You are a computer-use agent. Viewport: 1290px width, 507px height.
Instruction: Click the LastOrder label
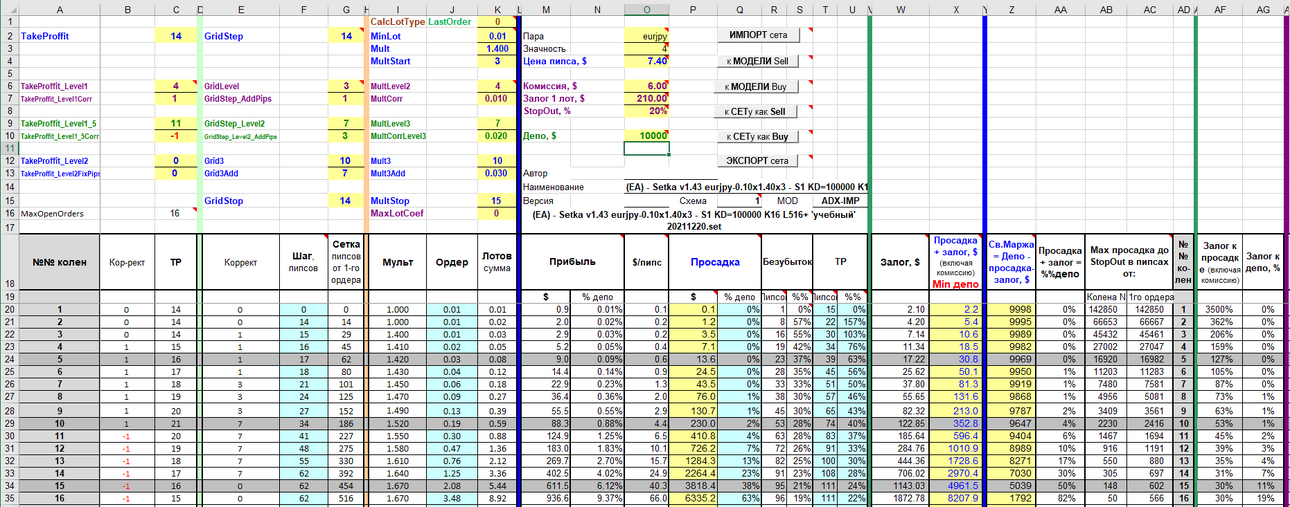coord(451,21)
